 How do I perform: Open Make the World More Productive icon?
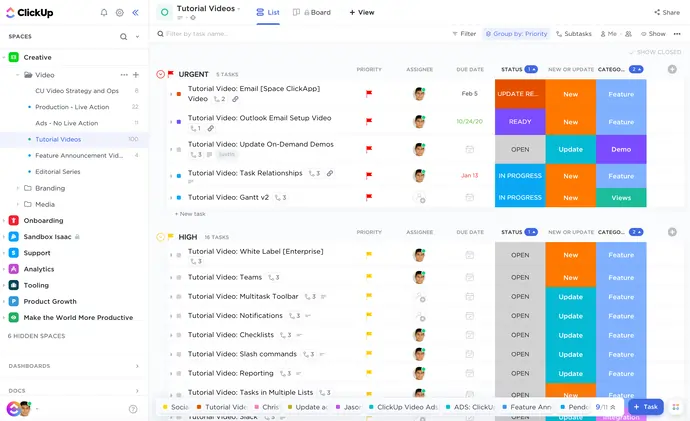(14, 317)
